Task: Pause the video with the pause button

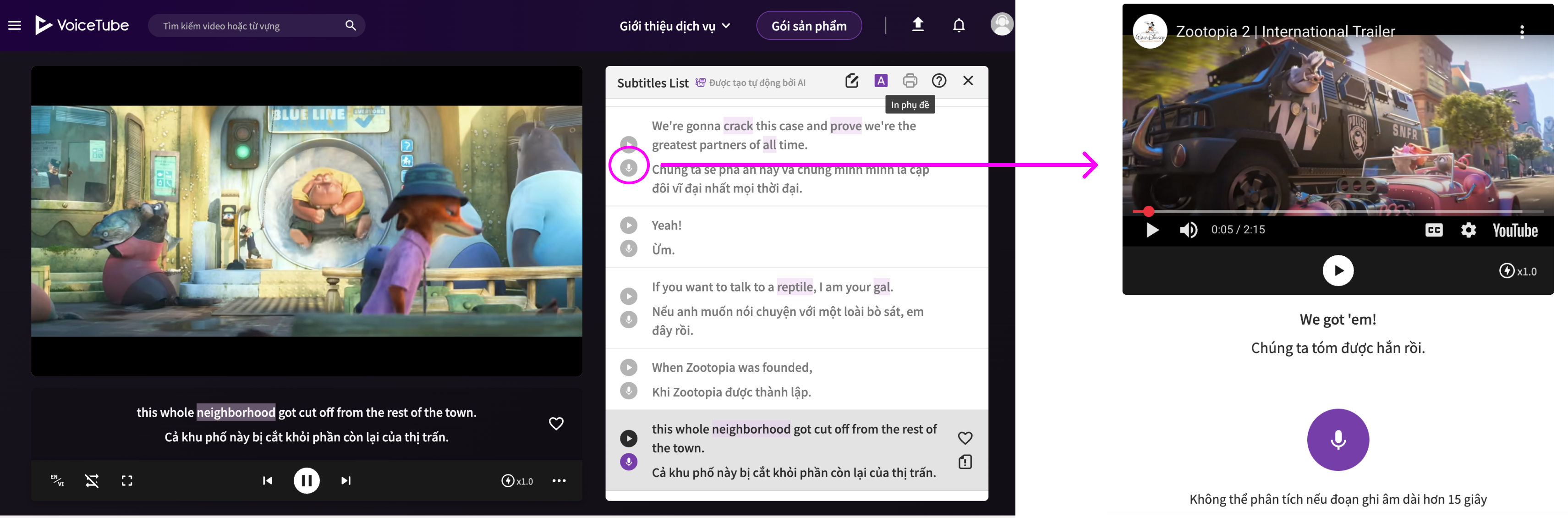Action: [x=306, y=481]
